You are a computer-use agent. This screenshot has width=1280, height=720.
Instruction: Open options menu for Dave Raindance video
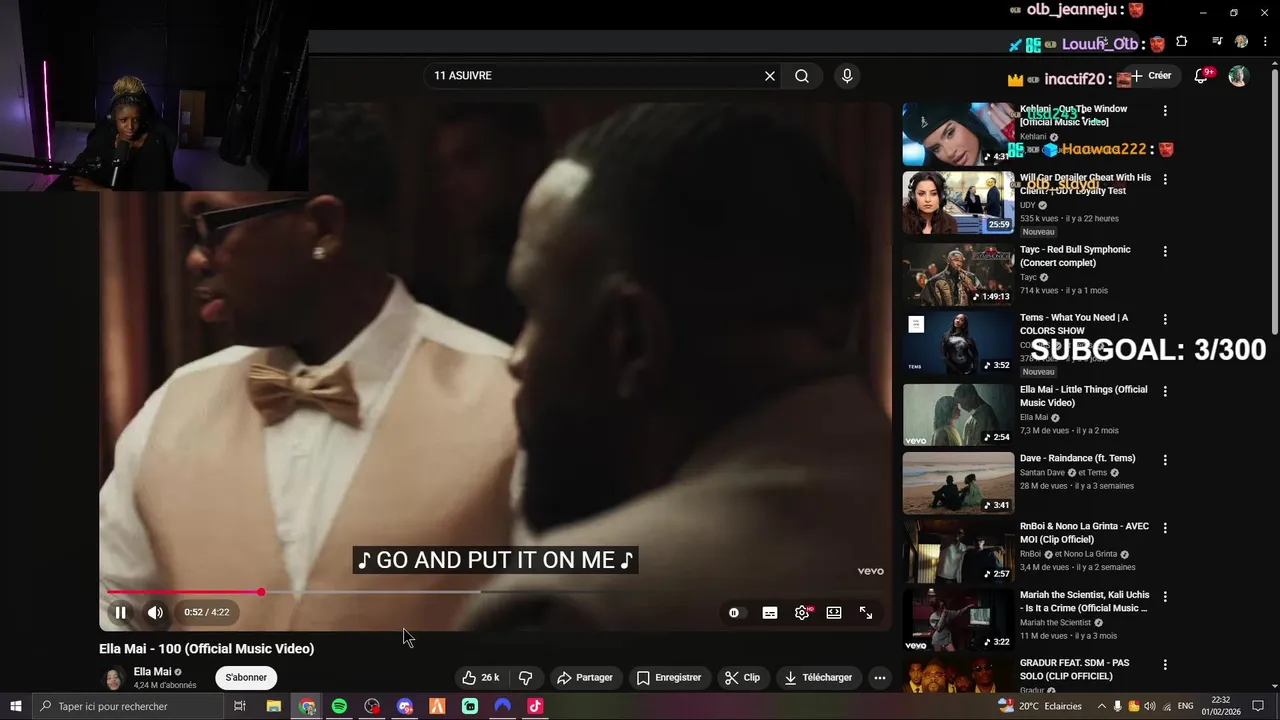pos(1165,460)
